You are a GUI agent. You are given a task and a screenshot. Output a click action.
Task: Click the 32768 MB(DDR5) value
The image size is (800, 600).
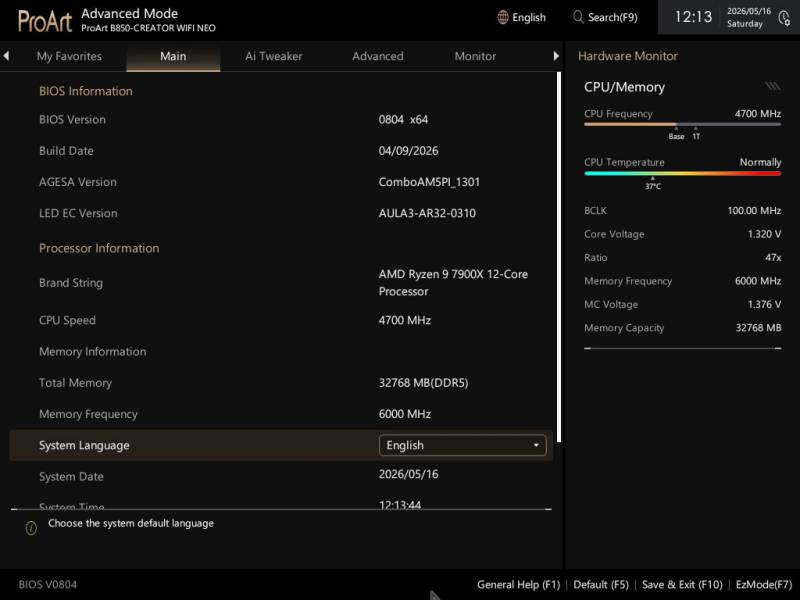point(423,383)
